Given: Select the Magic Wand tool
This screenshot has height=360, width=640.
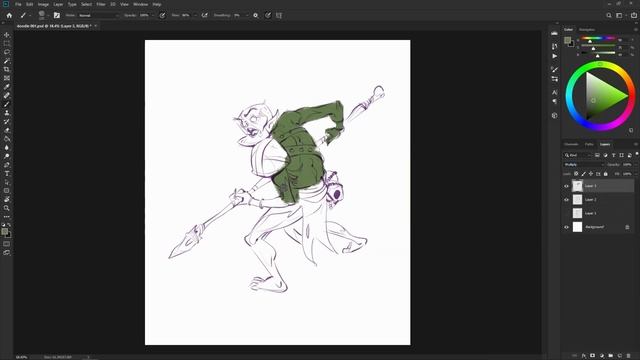Looking at the screenshot, I should pyautogui.click(x=7, y=61).
